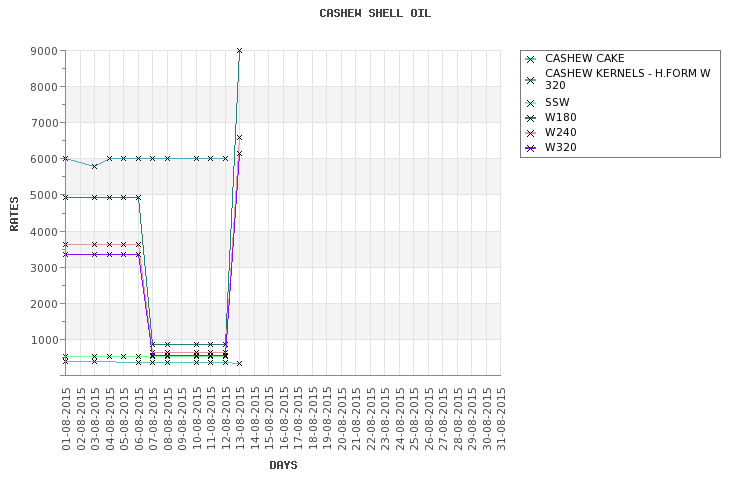The height and width of the screenshot is (500, 750).
Task: Select the CASHEW CAKE legend label
Action: pyautogui.click(x=585, y=58)
